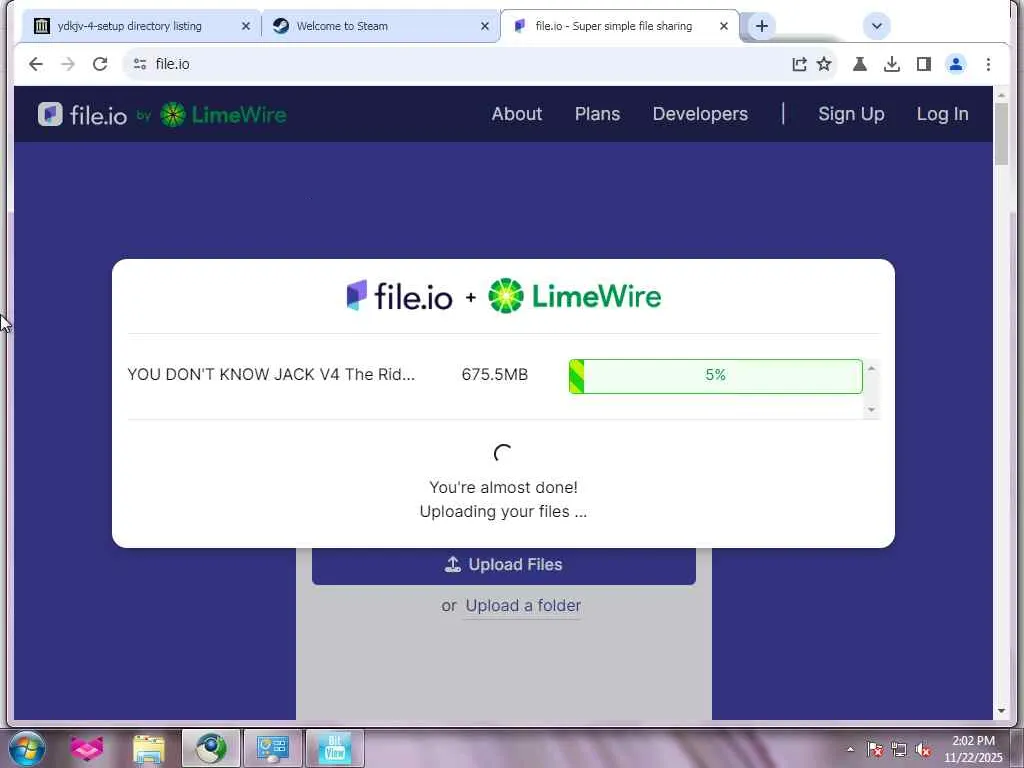
Task: Select the file.io Super simple file sharing tab
Action: 613,26
